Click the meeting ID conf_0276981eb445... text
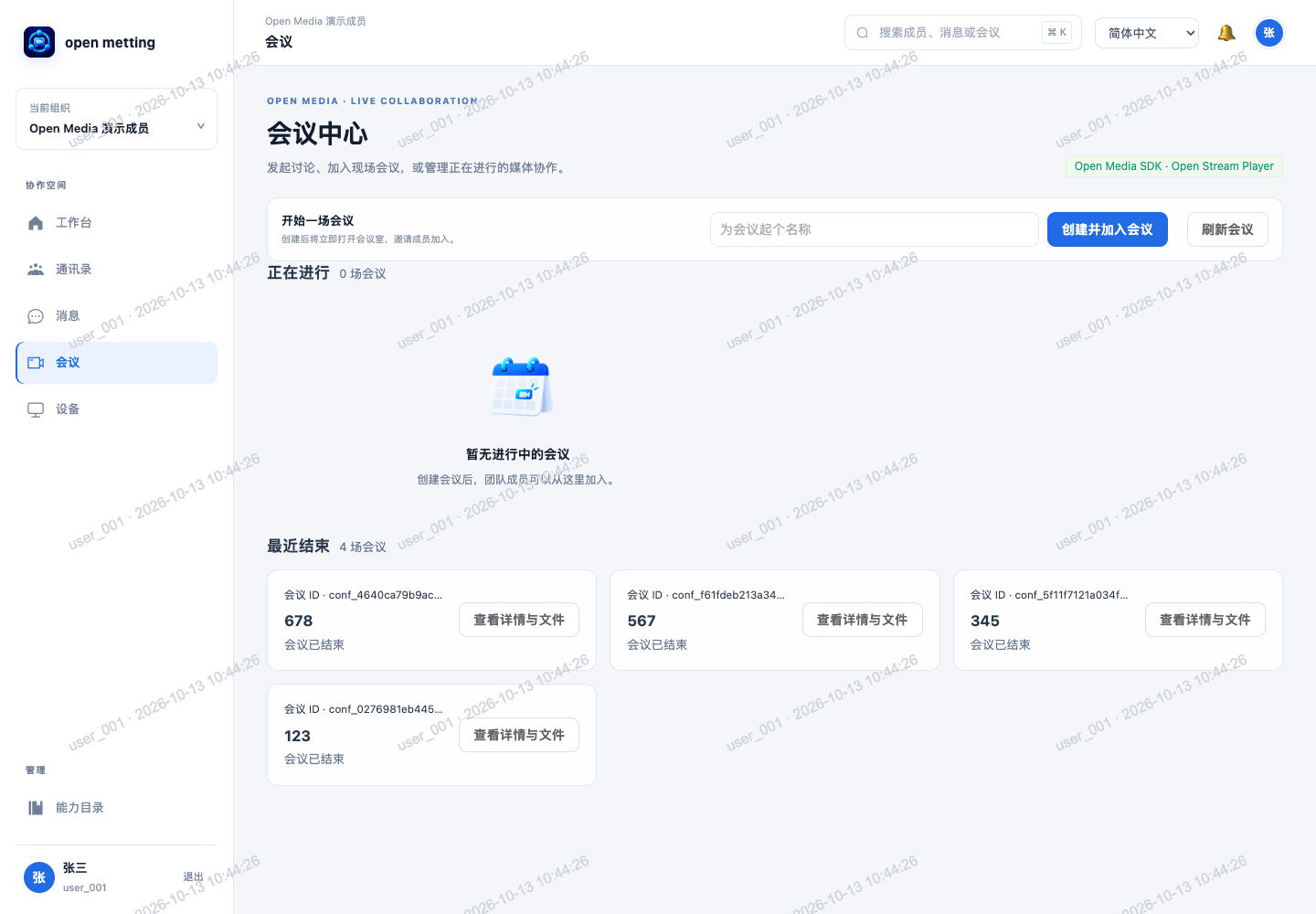The image size is (1316, 914). (x=364, y=709)
